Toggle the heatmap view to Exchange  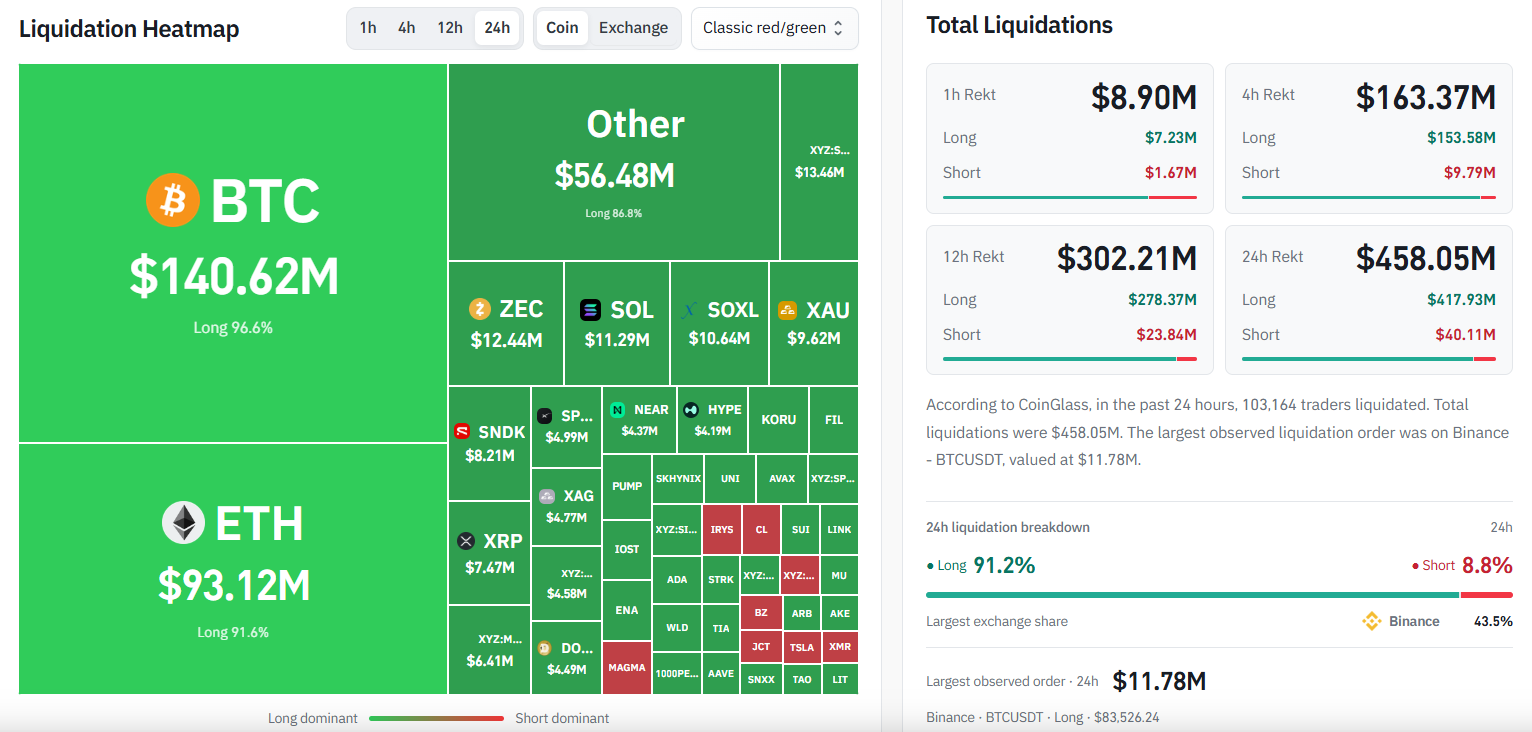tap(633, 28)
